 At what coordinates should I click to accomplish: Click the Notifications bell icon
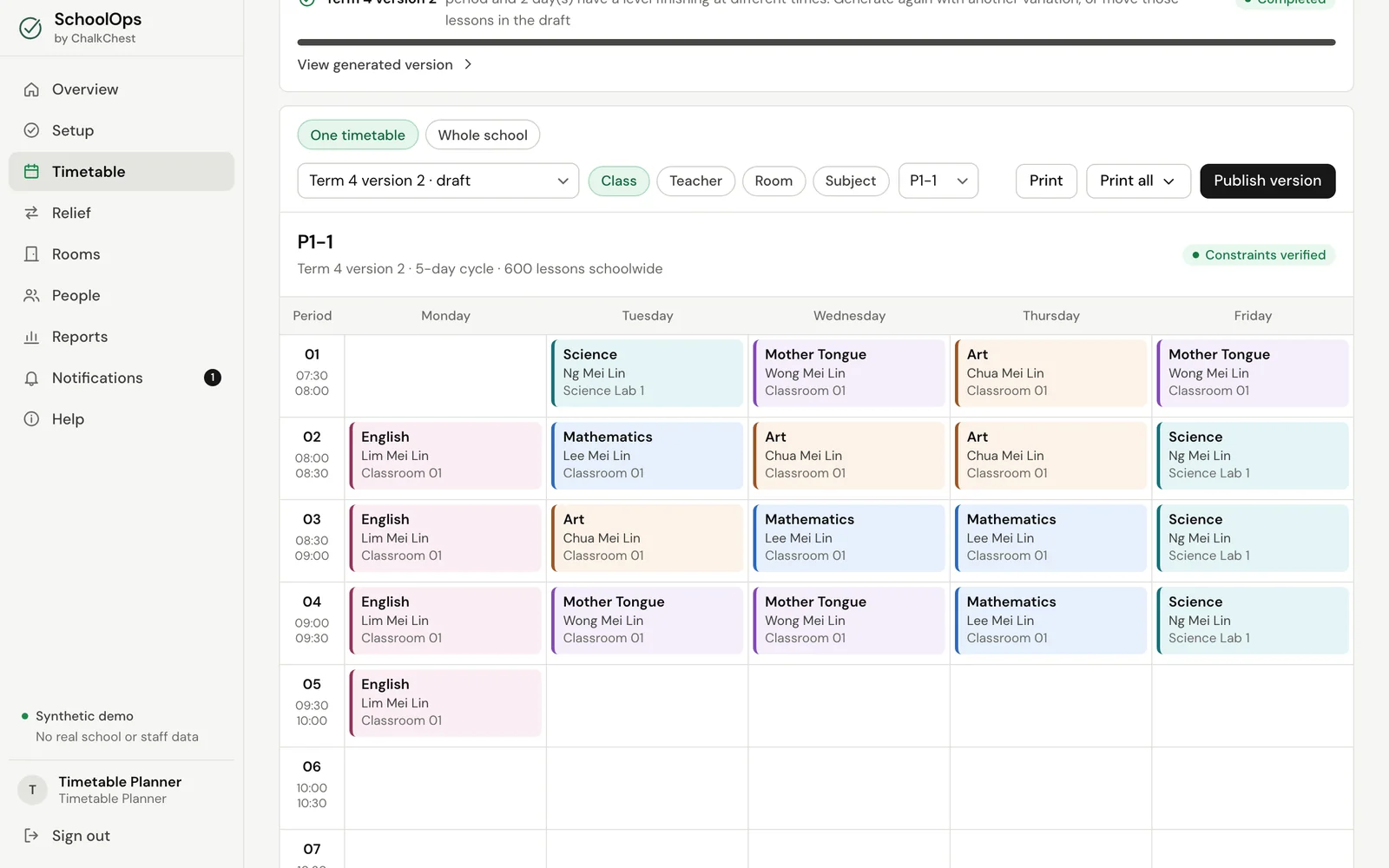pyautogui.click(x=31, y=378)
